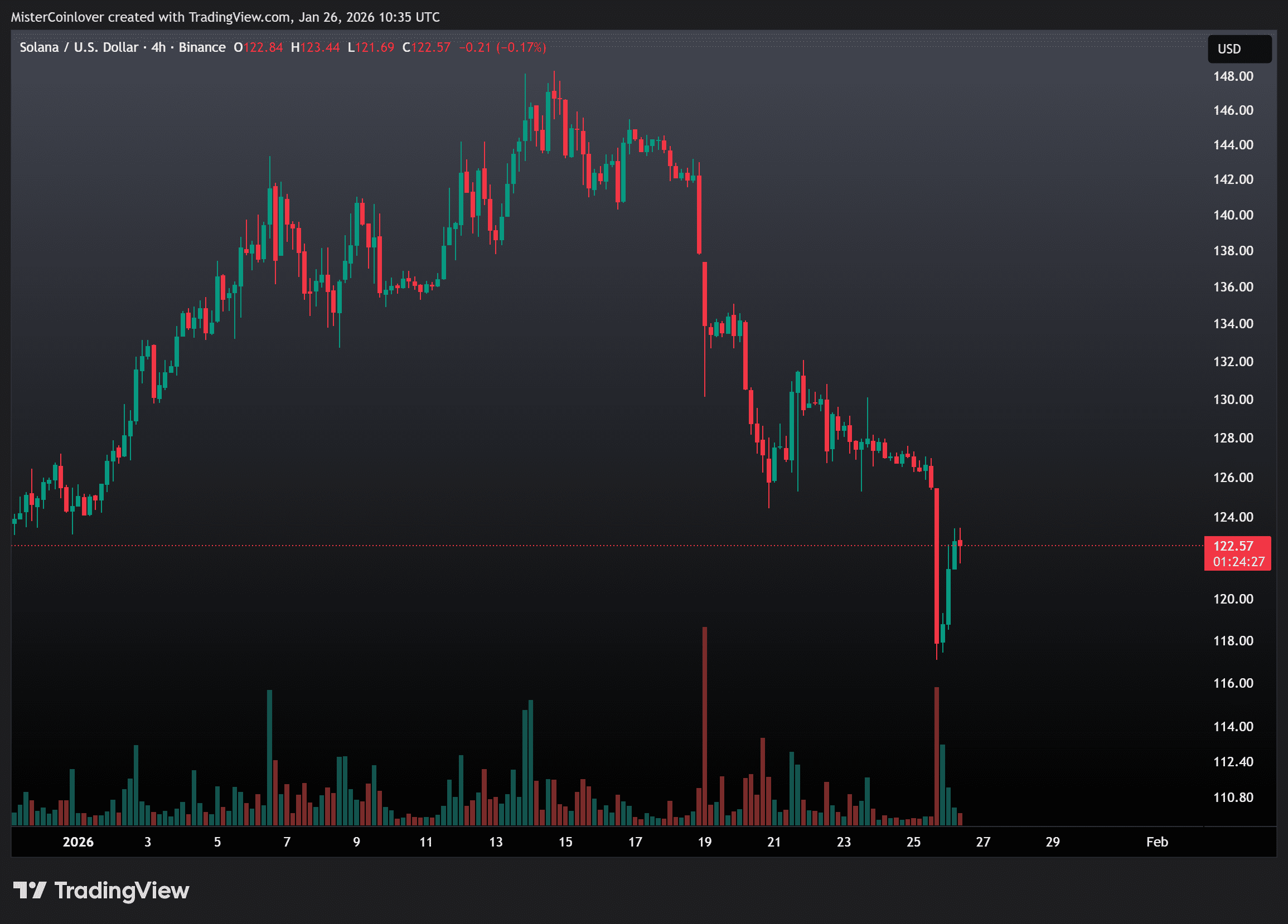This screenshot has width=1288, height=924.
Task: Click the date label 25 on the time axis
Action: [913, 842]
